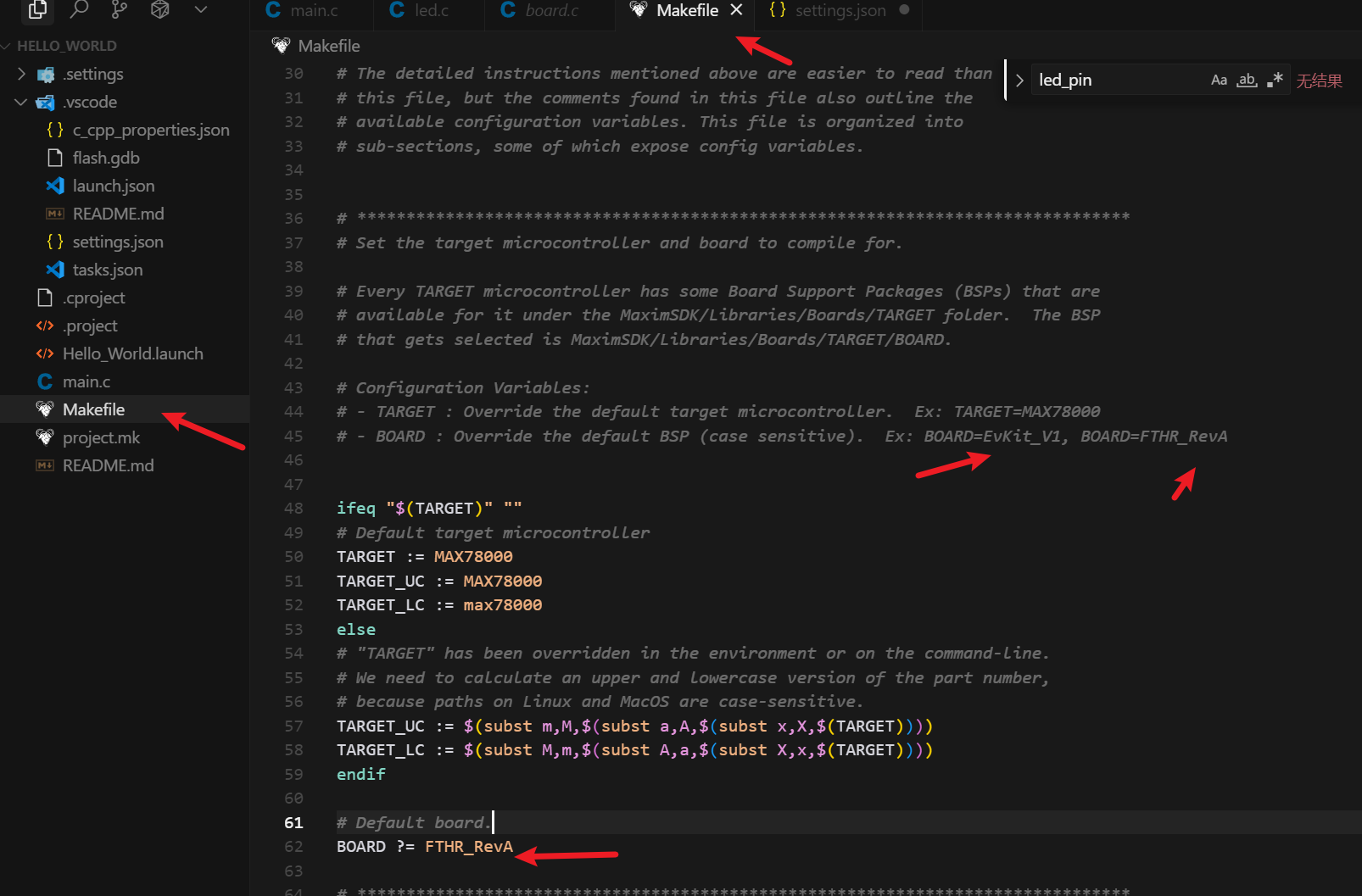This screenshot has height=896, width=1362.
Task: Toggle Use Regular Expression in find widget
Action: (1274, 81)
